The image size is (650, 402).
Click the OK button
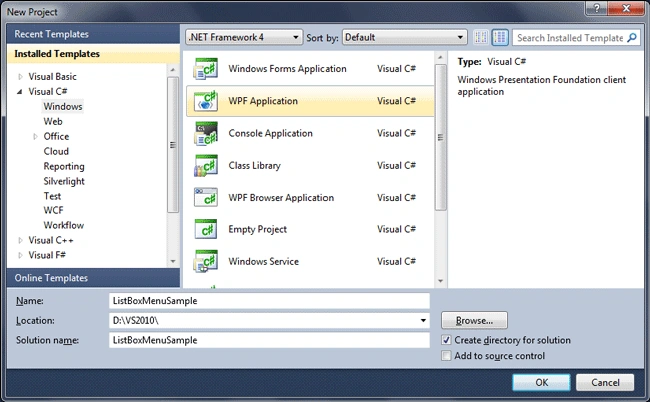(541, 382)
